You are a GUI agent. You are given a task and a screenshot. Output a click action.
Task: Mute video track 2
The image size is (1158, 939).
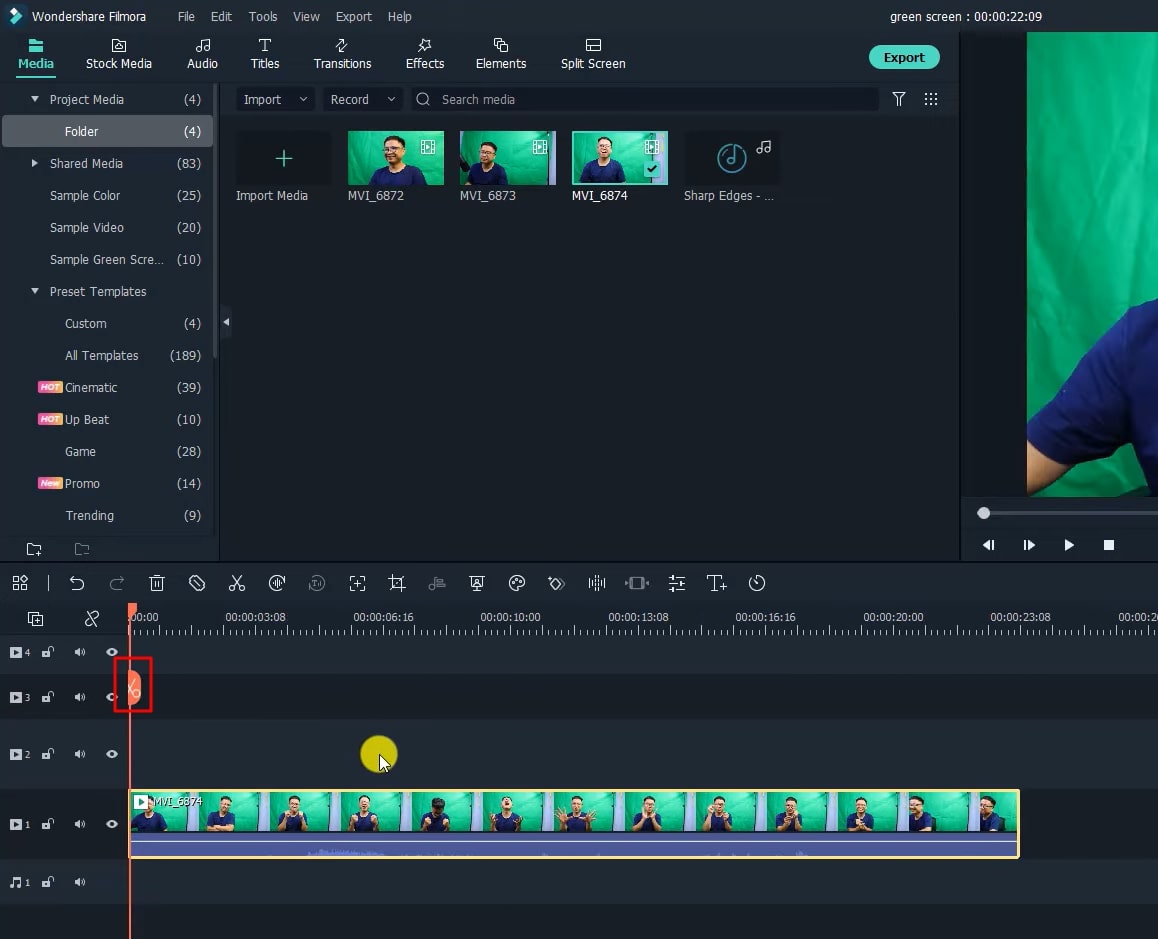pyautogui.click(x=80, y=754)
